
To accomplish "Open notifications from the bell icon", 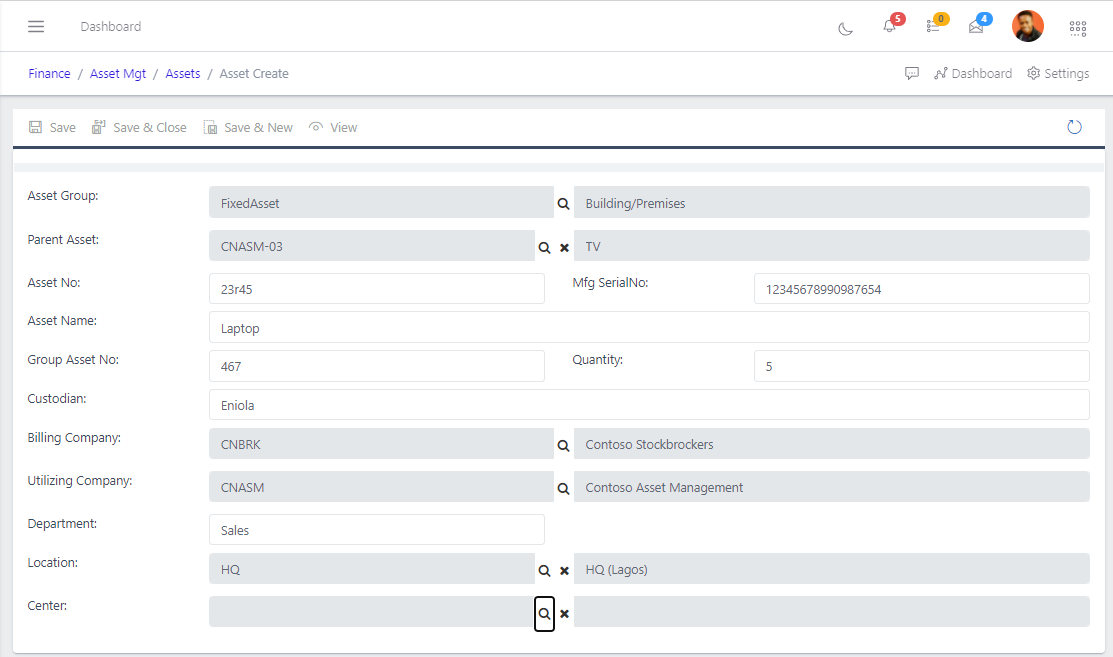I will [890, 28].
